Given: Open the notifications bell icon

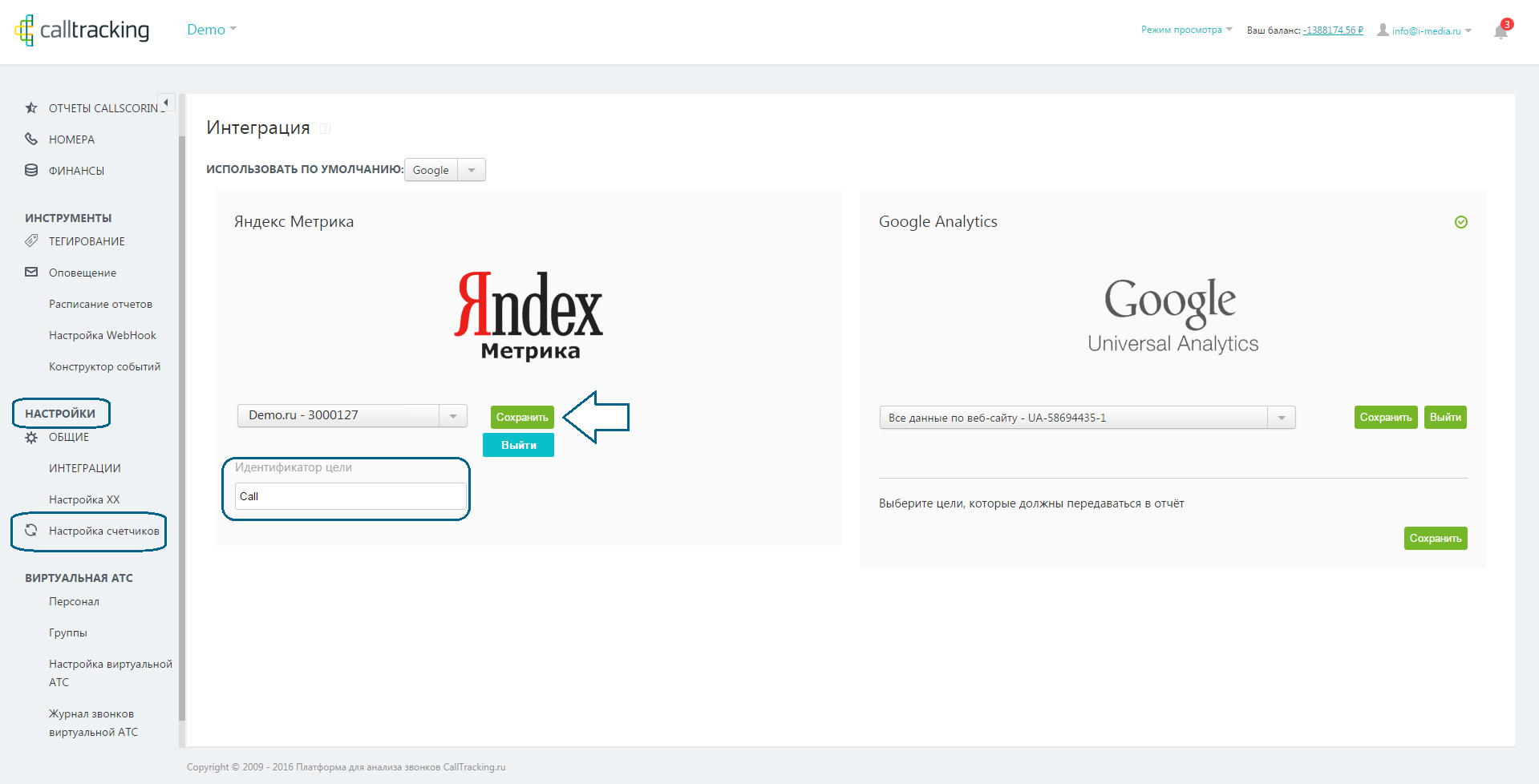Looking at the screenshot, I should pos(1501,30).
